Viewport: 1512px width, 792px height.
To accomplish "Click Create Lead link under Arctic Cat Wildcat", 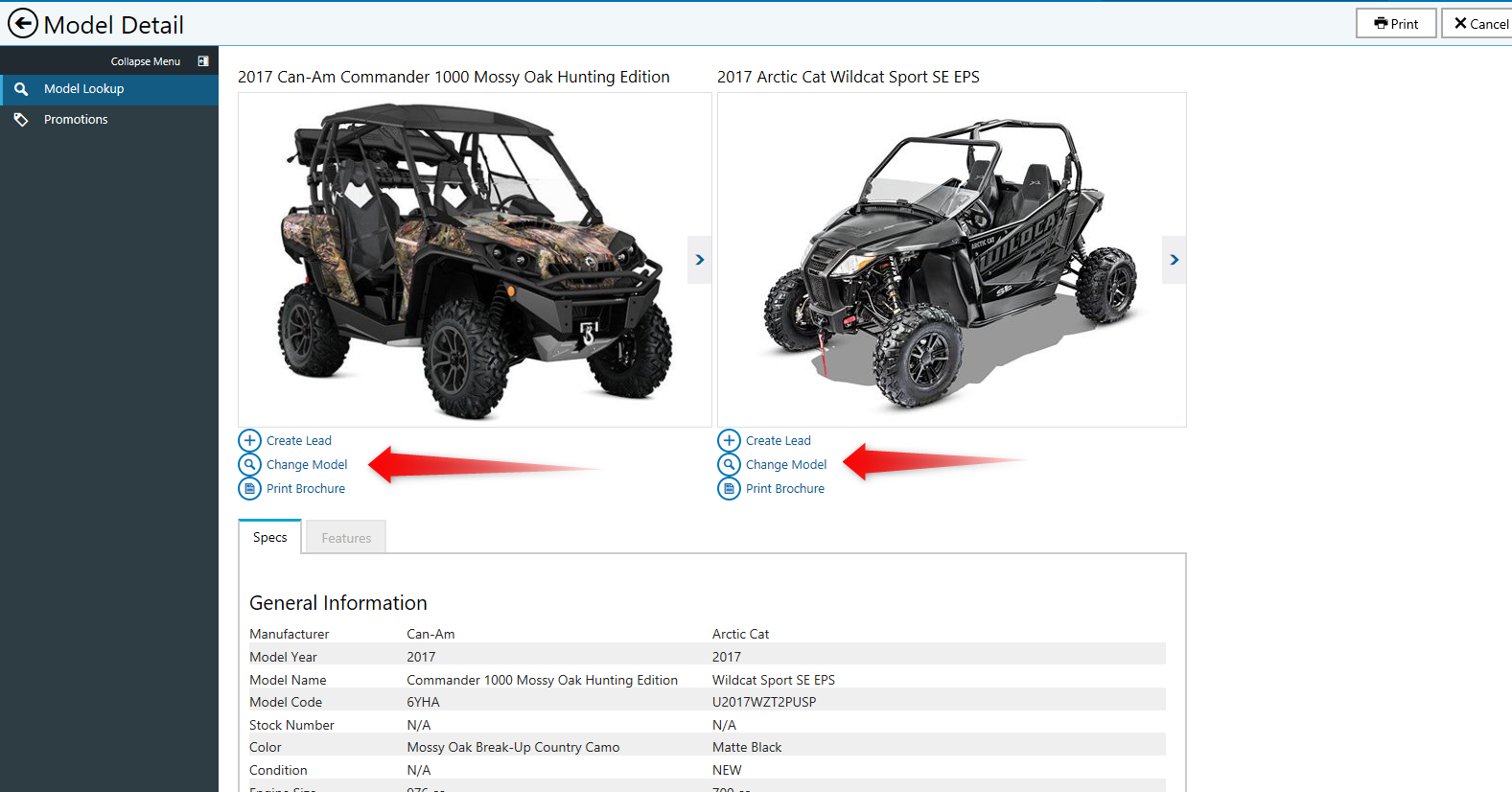I will click(x=779, y=441).
